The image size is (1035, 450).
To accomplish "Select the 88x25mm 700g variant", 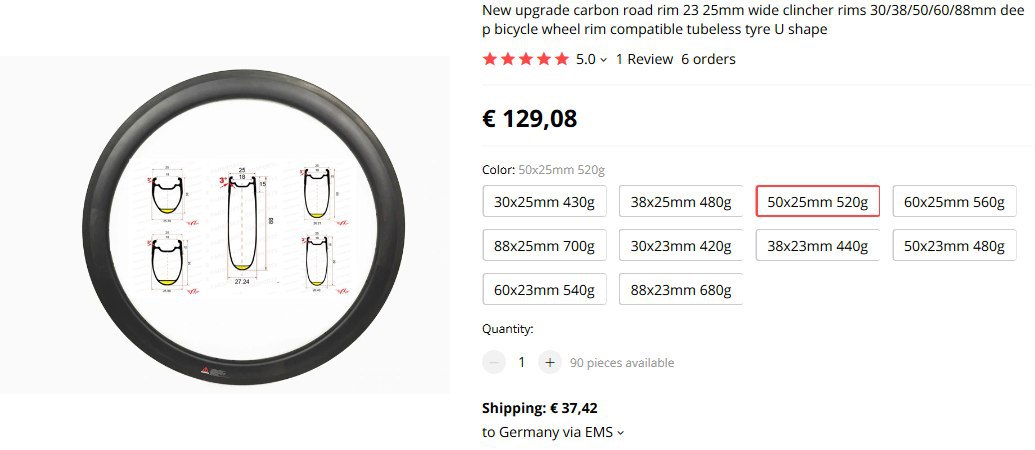I will (x=545, y=245).
